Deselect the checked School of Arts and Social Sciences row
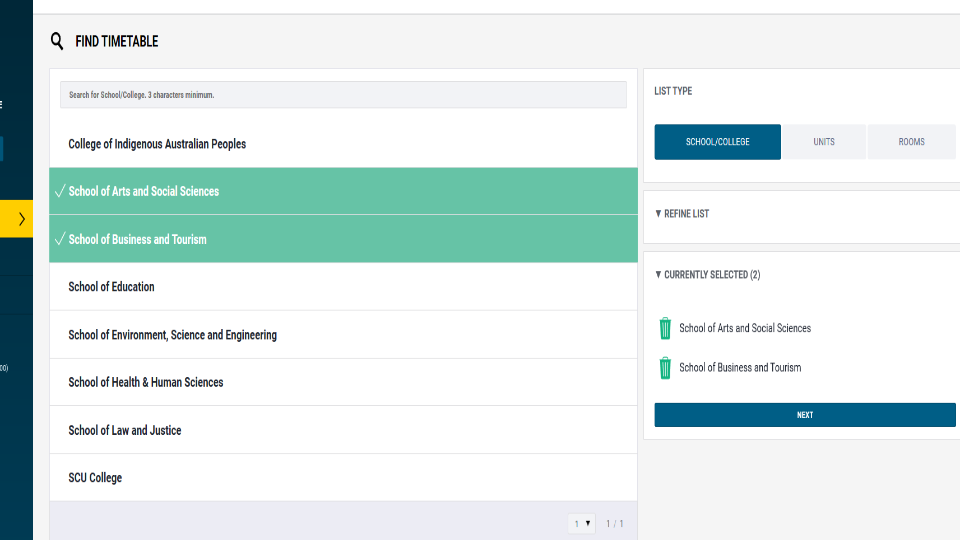This screenshot has width=960, height=540. click(343, 191)
